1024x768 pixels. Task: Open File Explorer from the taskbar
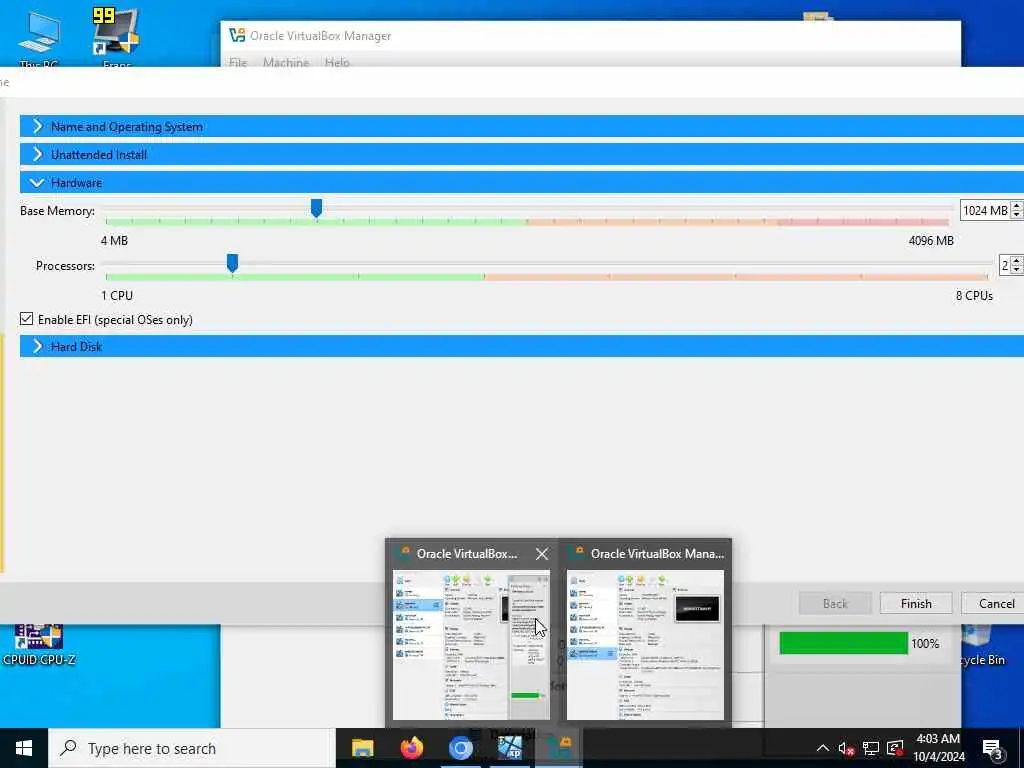click(362, 748)
